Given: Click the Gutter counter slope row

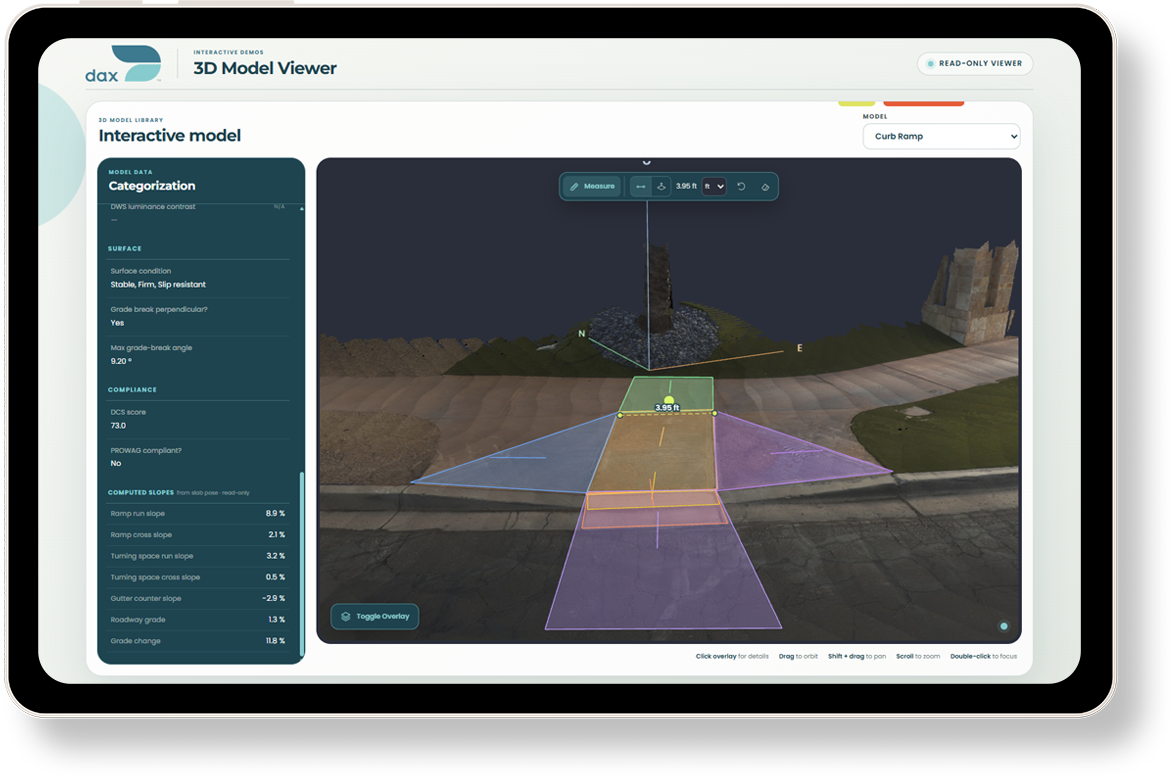Looking at the screenshot, I should pyautogui.click(x=198, y=599).
